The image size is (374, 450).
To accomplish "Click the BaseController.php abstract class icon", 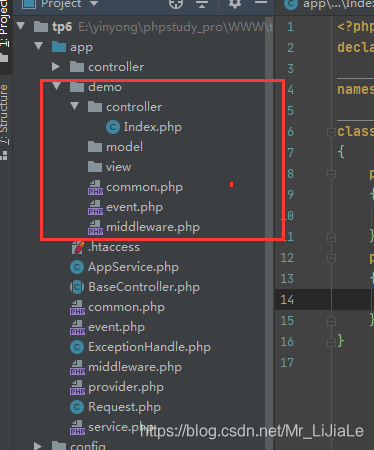I will point(77,287).
